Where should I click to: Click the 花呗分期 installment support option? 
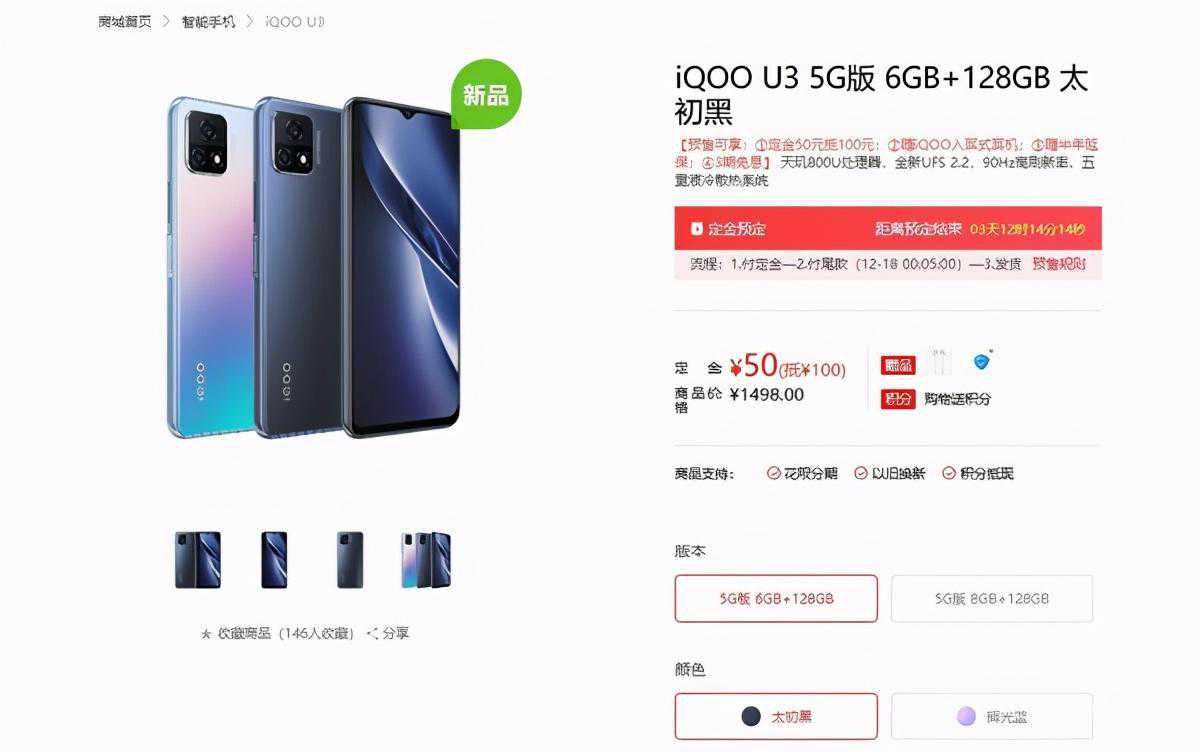[x=802, y=473]
